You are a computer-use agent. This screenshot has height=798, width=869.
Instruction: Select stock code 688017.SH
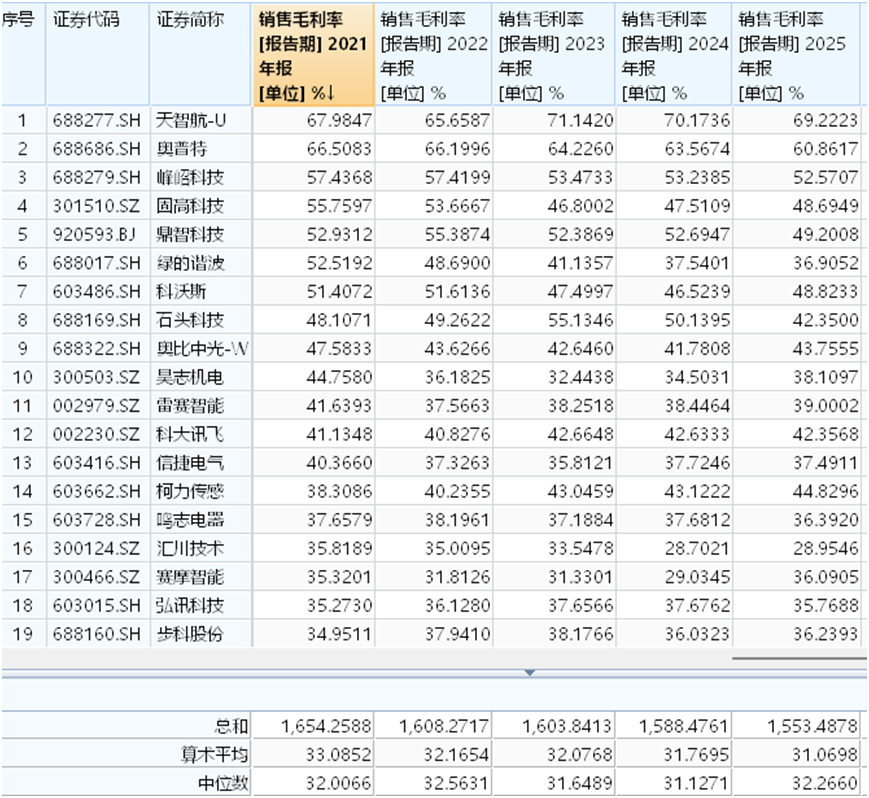click(97, 263)
